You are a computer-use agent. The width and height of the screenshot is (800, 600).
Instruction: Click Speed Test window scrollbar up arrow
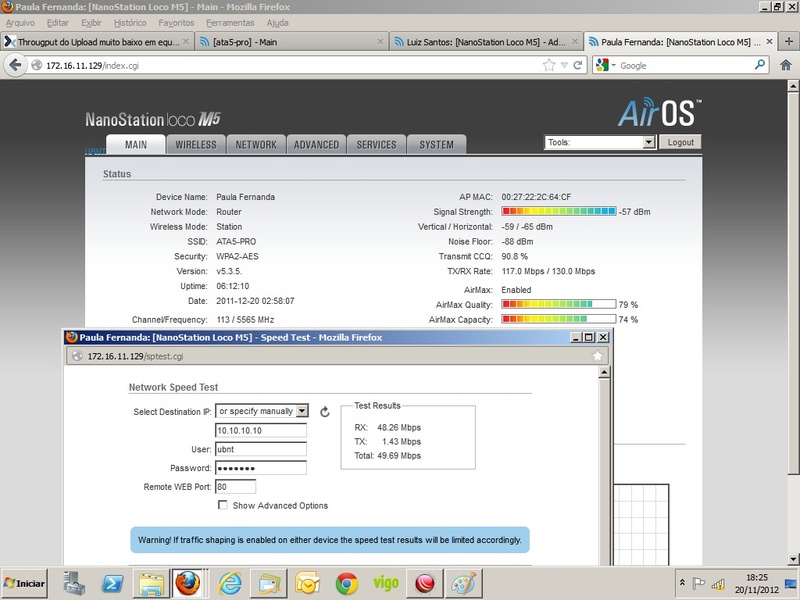coord(604,372)
